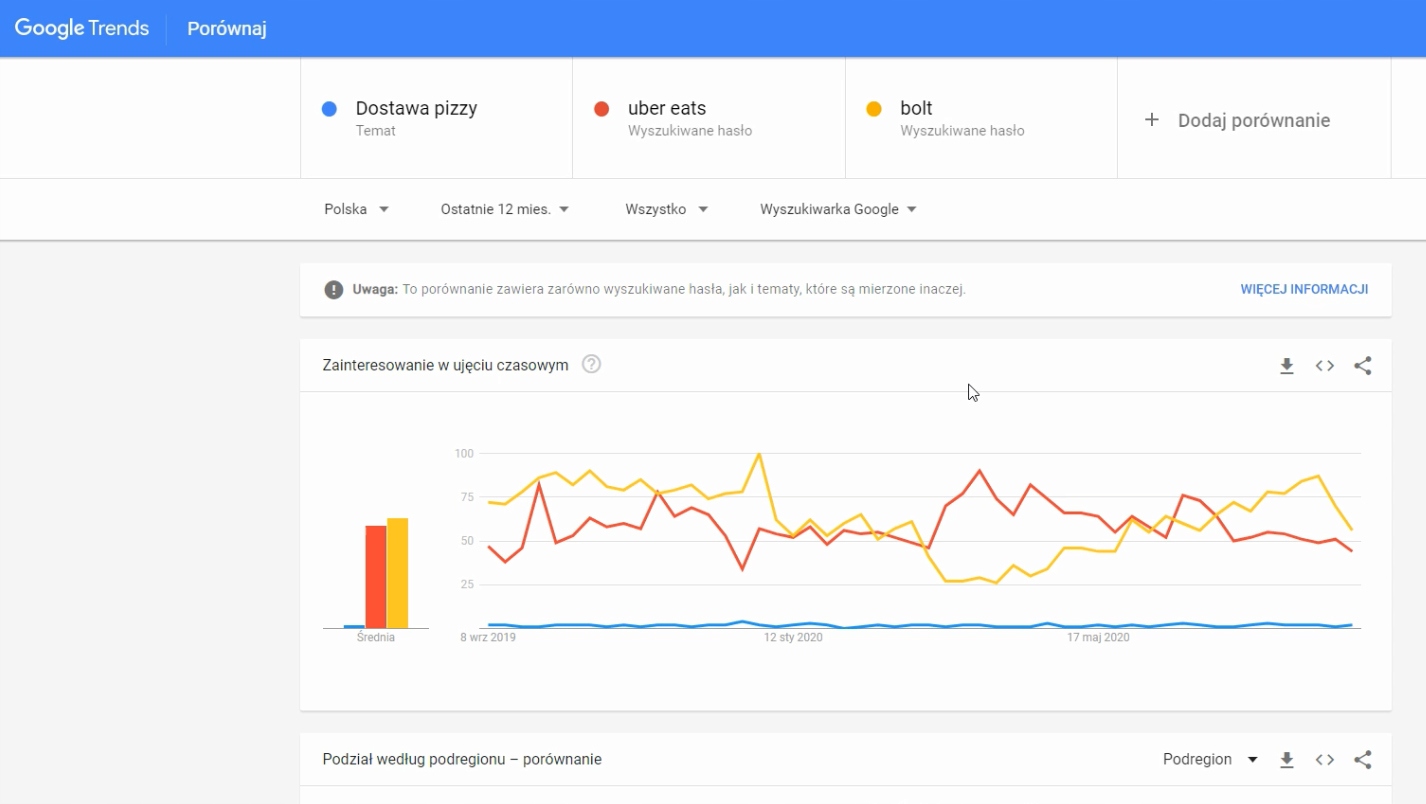Open embed code for subregion comparison
Viewport: 1426px width, 804px height.
1325,760
